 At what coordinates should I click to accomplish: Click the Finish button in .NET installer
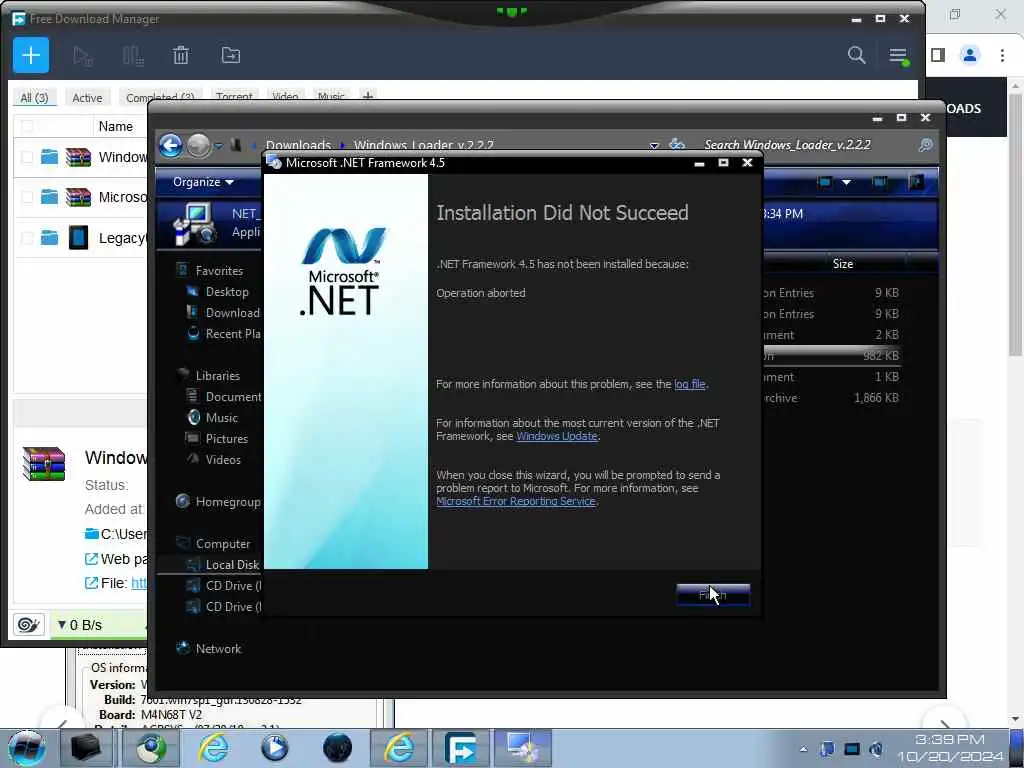coord(712,595)
